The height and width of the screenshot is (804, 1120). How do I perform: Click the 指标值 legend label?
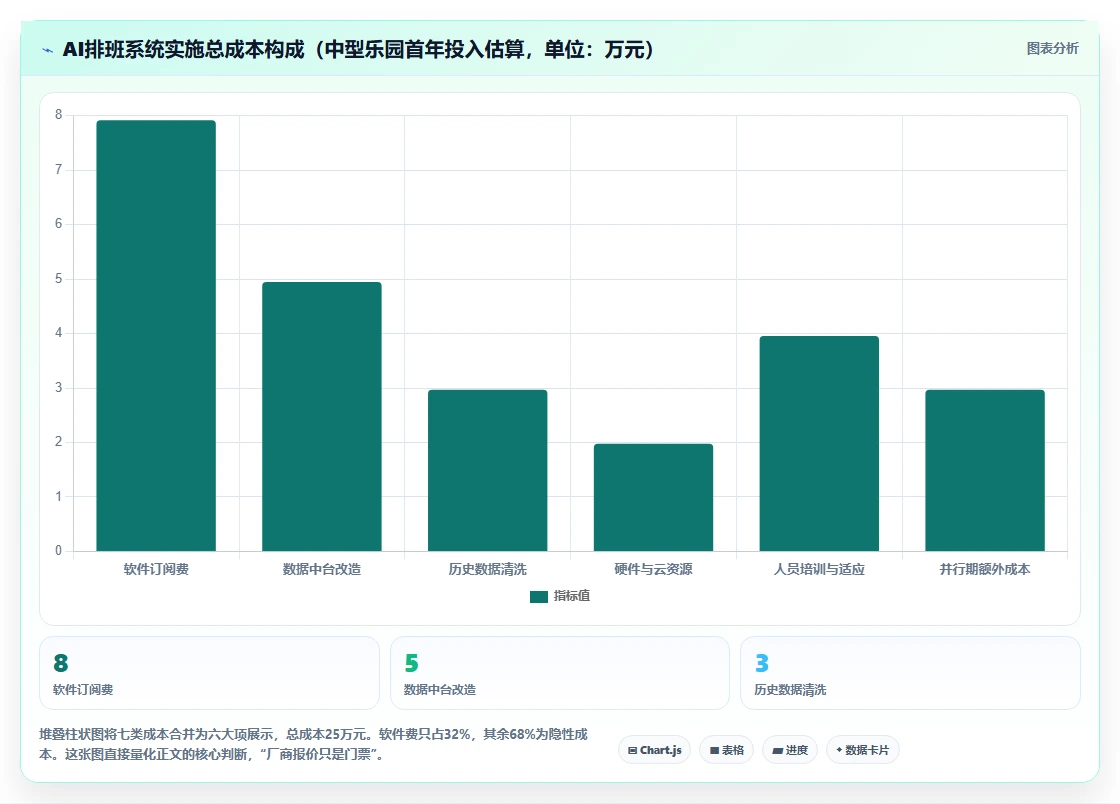(x=571, y=596)
